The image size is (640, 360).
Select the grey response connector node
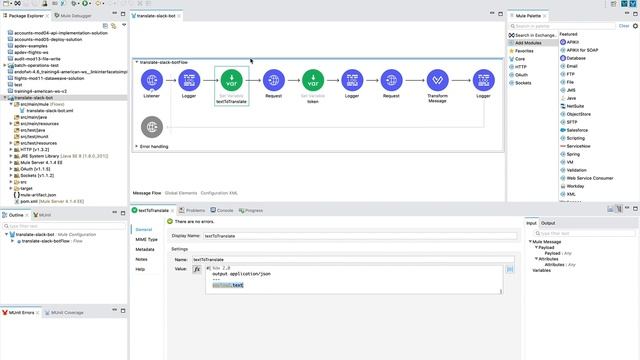(152, 127)
